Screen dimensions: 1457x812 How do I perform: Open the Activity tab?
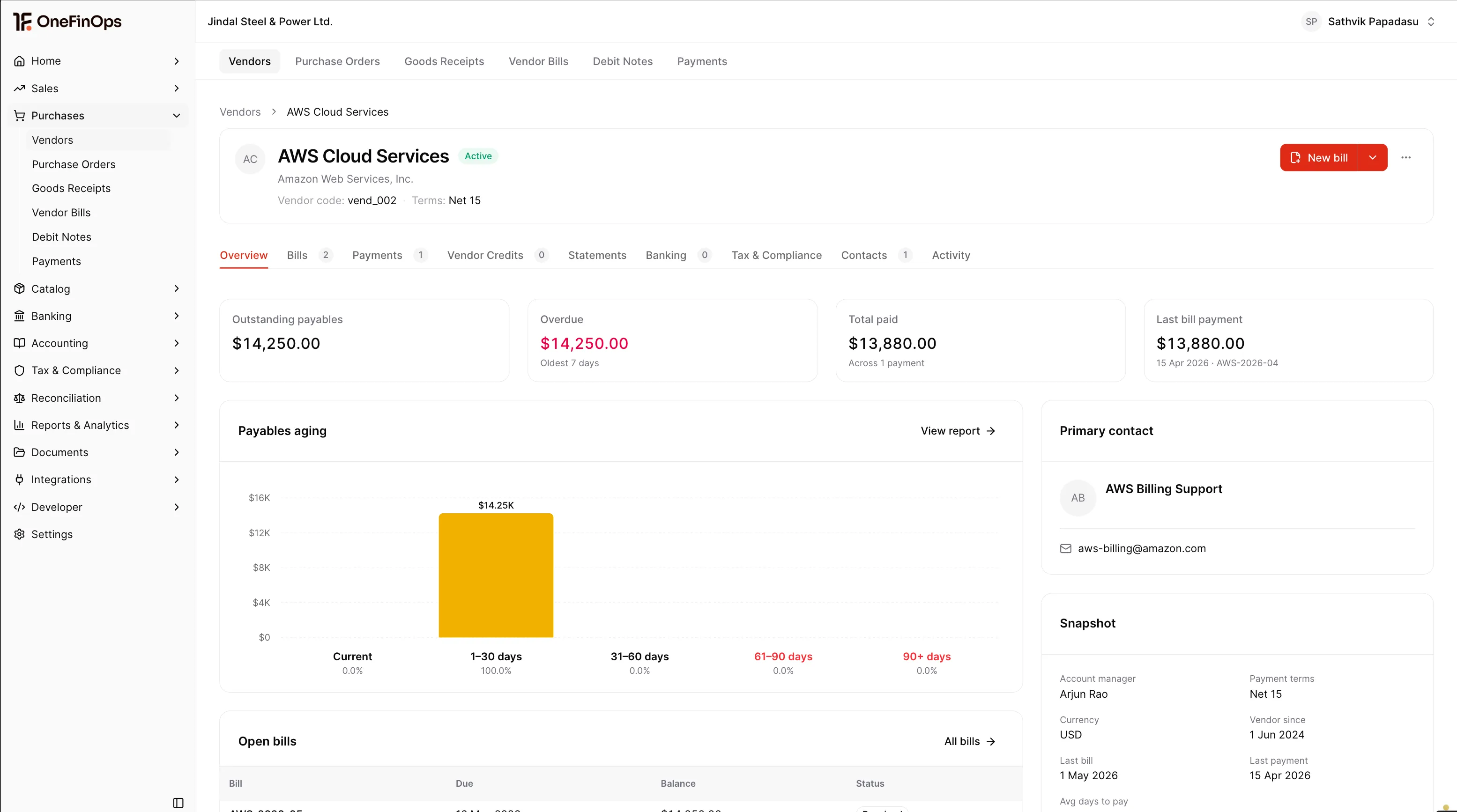click(x=951, y=255)
